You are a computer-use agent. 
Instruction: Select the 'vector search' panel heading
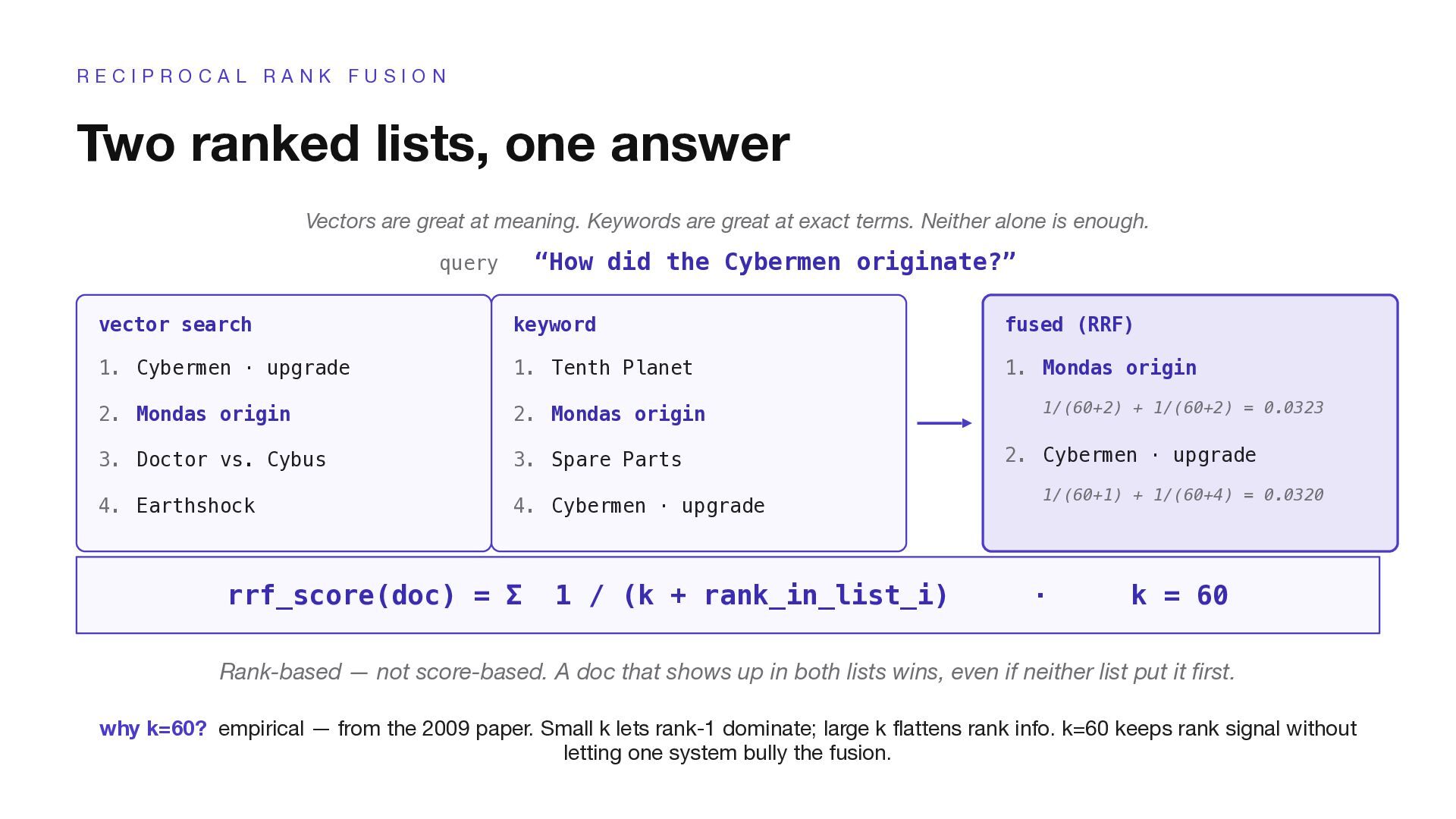pyautogui.click(x=175, y=325)
